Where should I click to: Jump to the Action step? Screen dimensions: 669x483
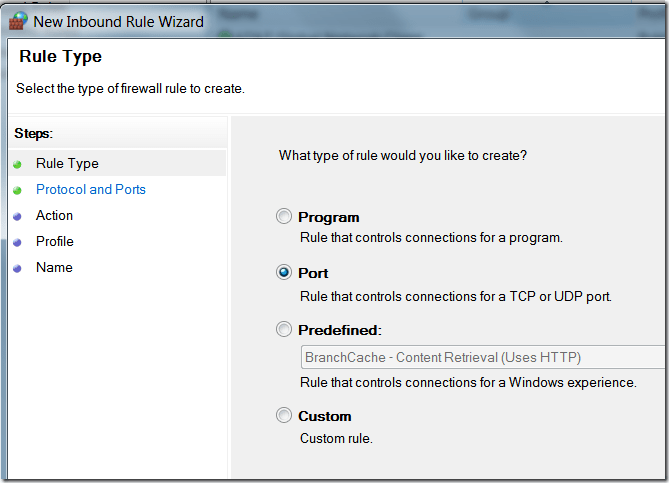click(54, 215)
